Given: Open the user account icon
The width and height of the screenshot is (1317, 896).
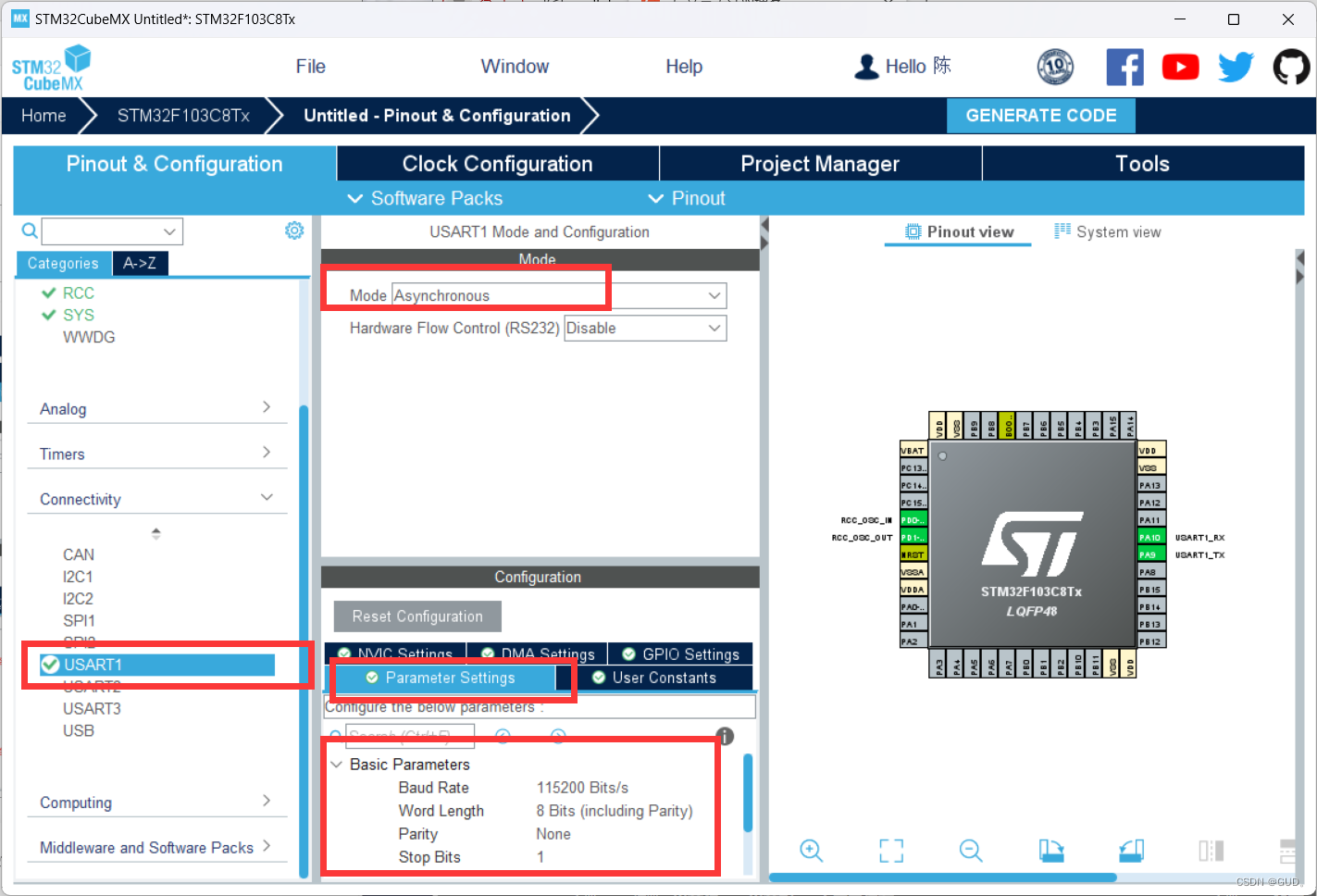Looking at the screenshot, I should click(x=866, y=67).
